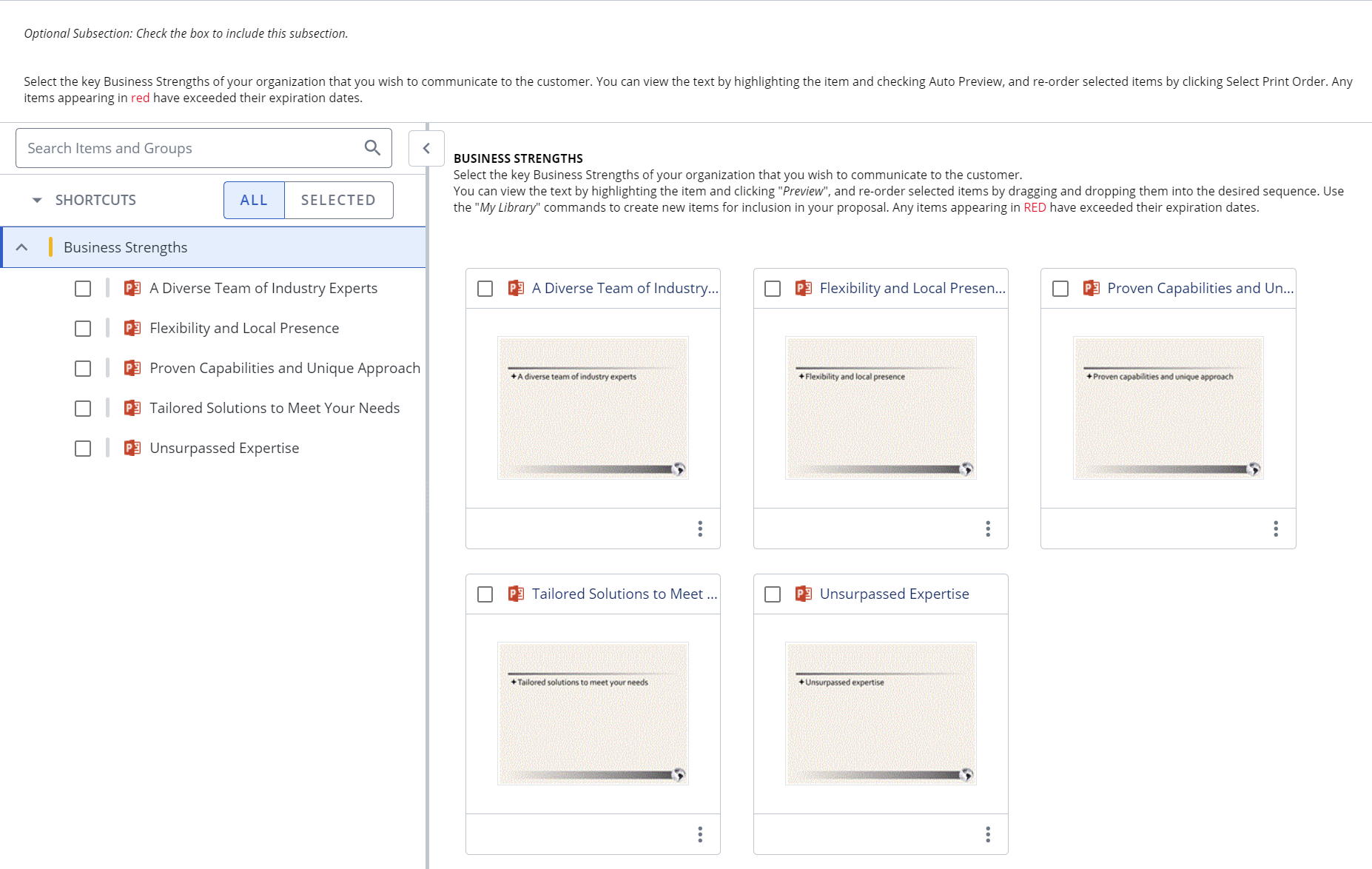Click Flexibility and Local Presen... card title
1372x869 pixels.
pos(912,288)
